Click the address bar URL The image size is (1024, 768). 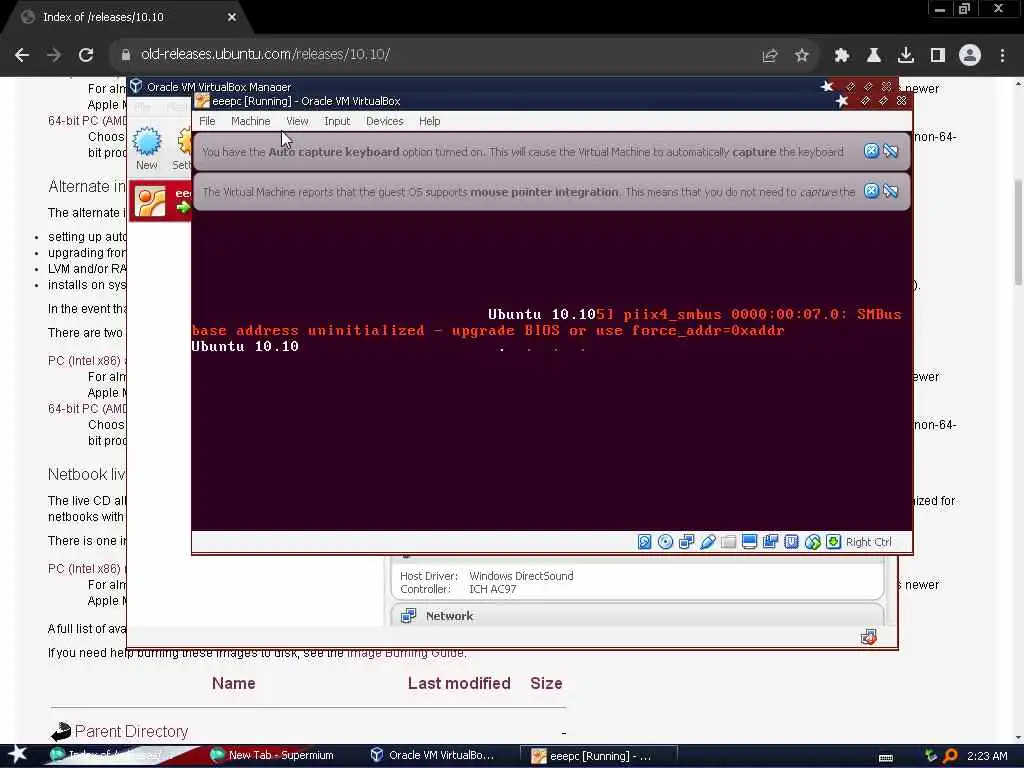point(265,54)
